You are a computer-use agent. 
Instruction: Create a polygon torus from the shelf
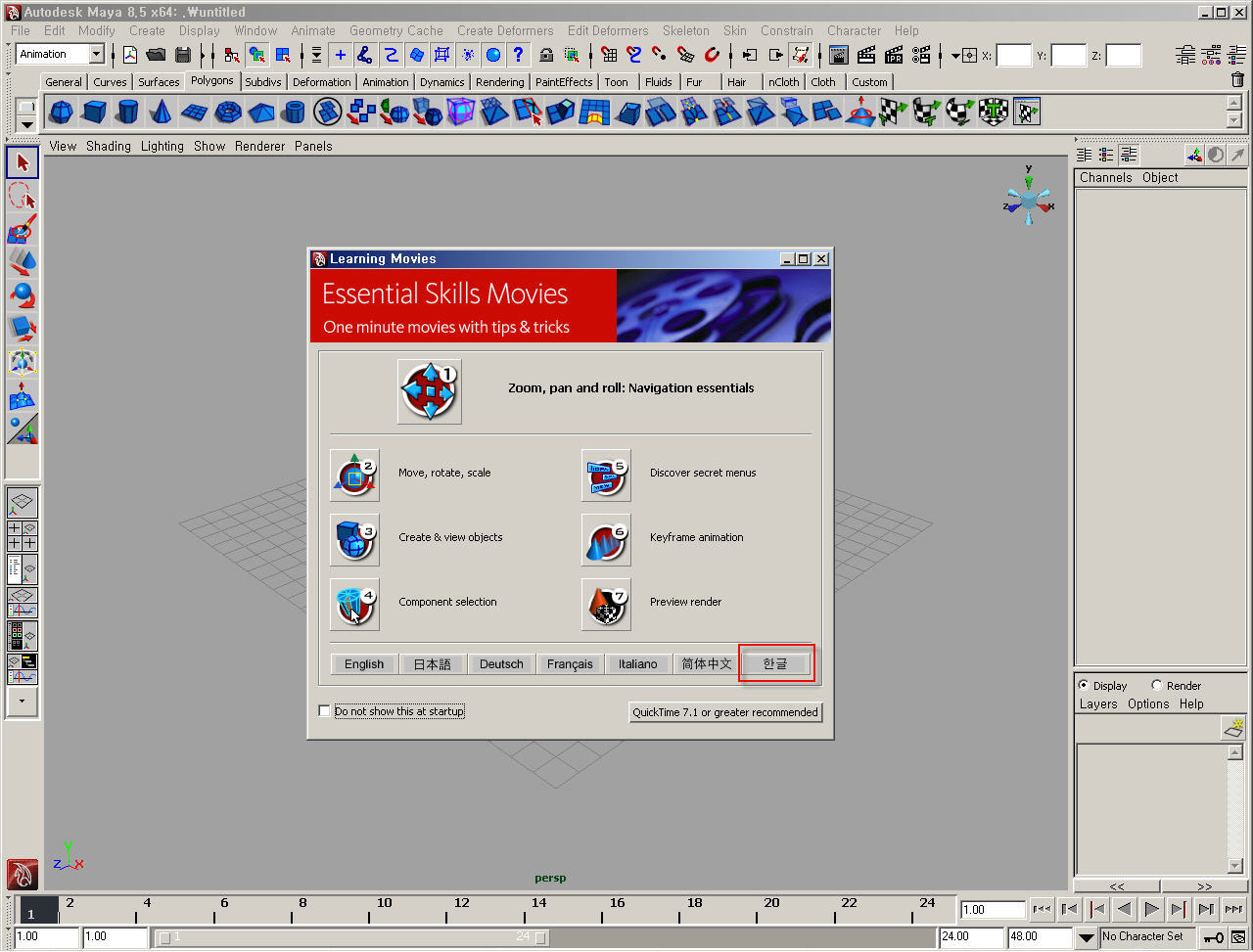228,113
